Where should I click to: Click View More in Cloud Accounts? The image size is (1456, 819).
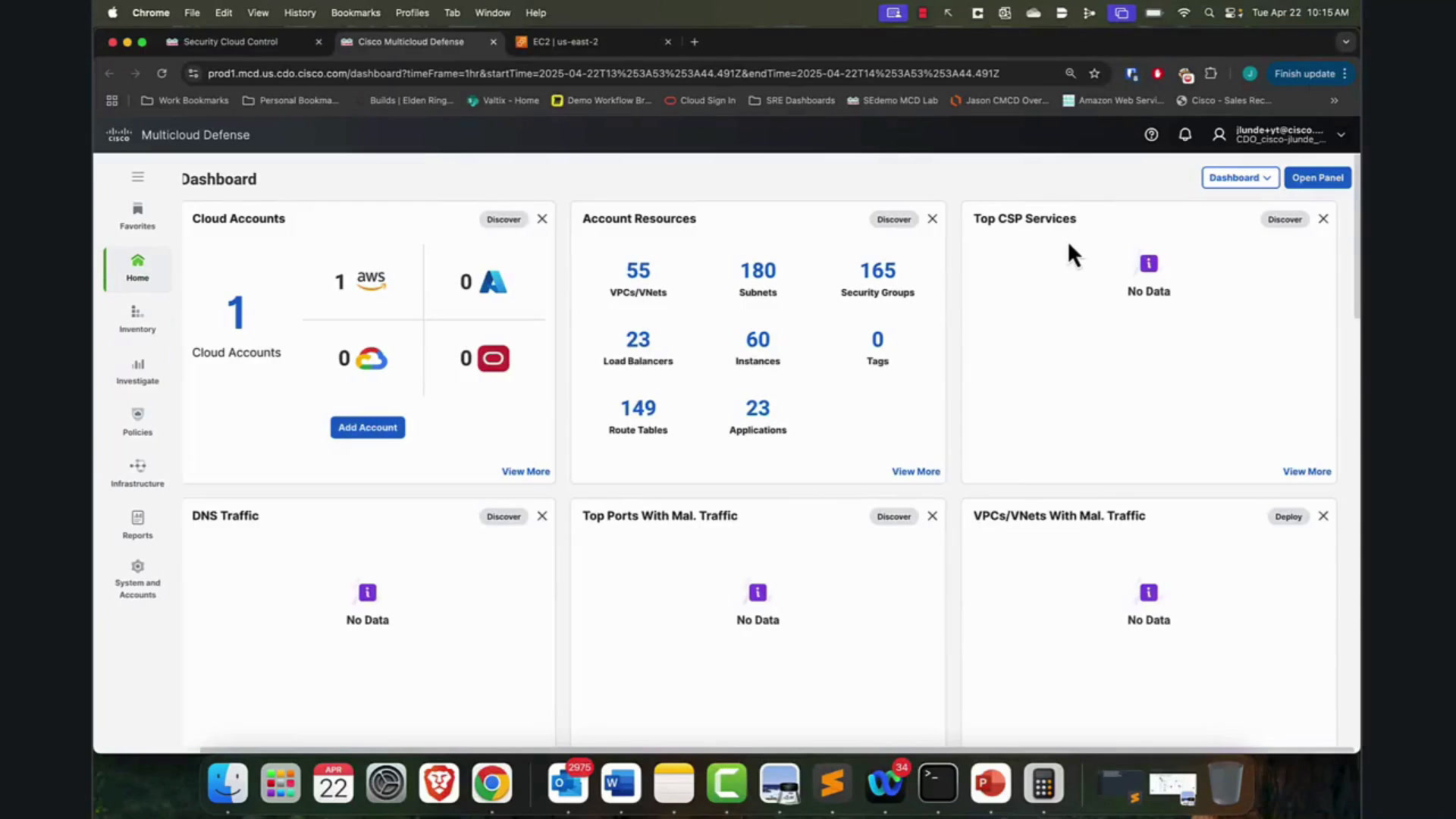526,472
